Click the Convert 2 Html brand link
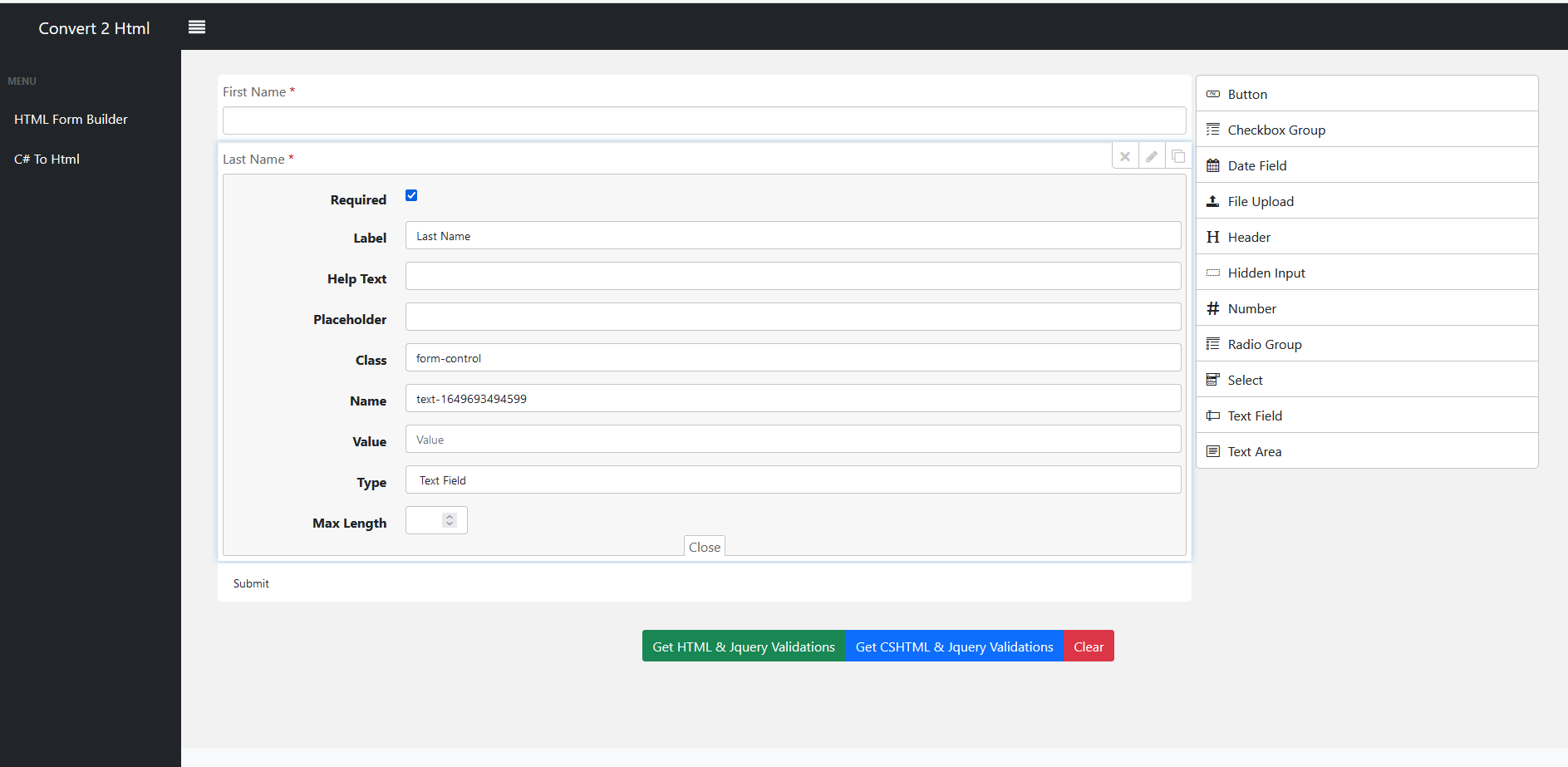The image size is (1568, 767). pos(94,28)
